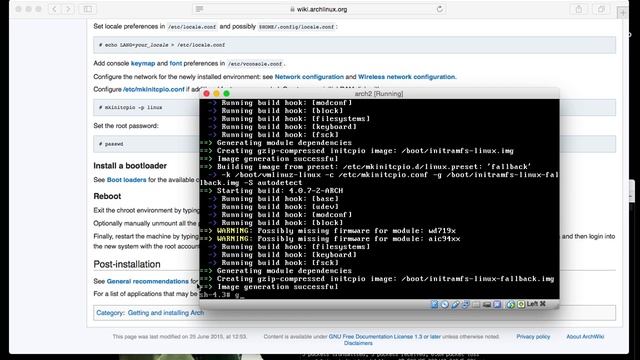
Task: Go forward in Safari history
Action: [x=68, y=9]
